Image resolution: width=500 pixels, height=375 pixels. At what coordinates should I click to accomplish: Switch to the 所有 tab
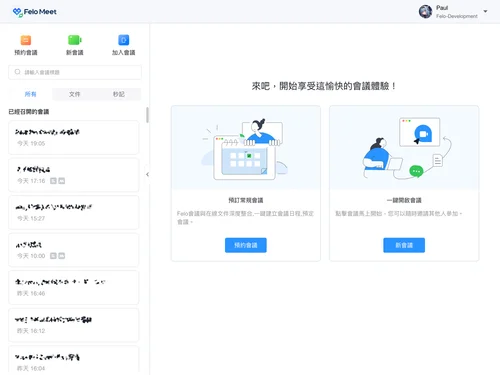(x=30, y=94)
